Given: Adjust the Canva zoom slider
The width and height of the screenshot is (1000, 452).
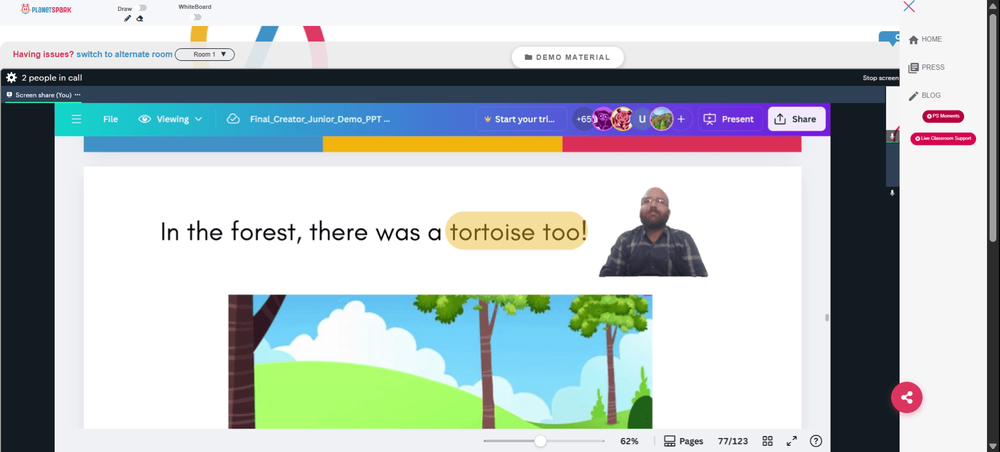Looking at the screenshot, I should point(540,441).
